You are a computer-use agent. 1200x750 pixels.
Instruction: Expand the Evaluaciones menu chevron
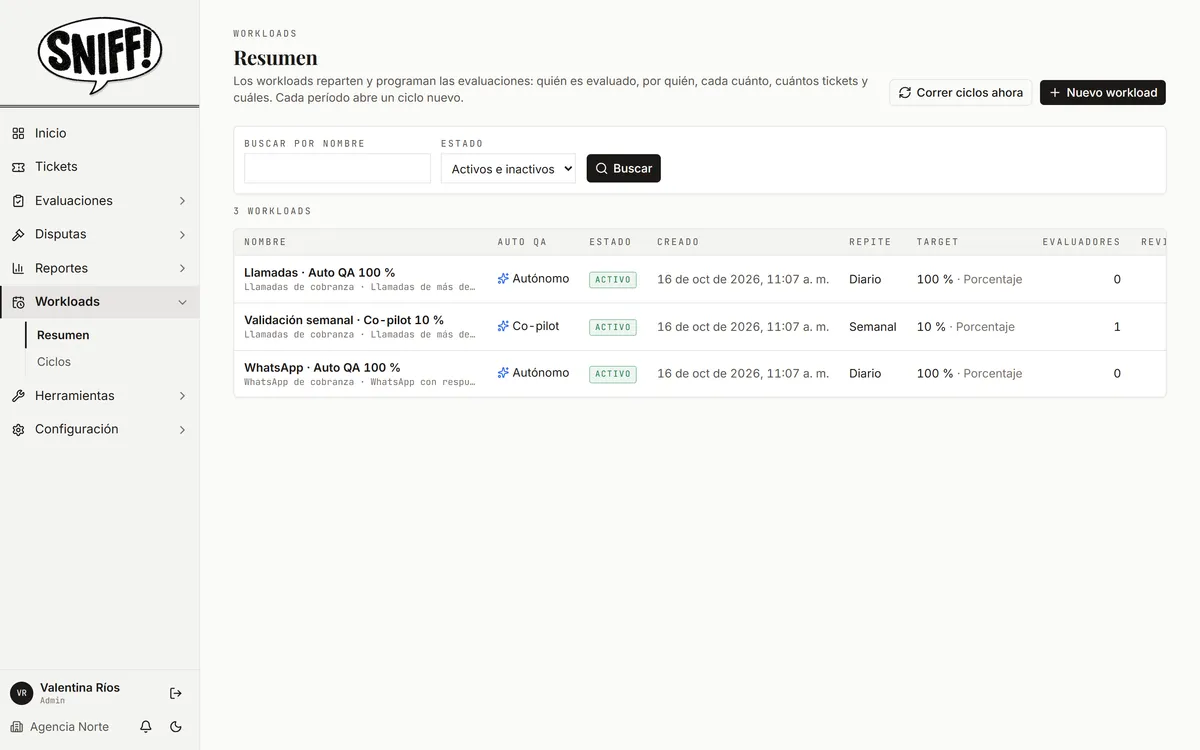coord(182,201)
